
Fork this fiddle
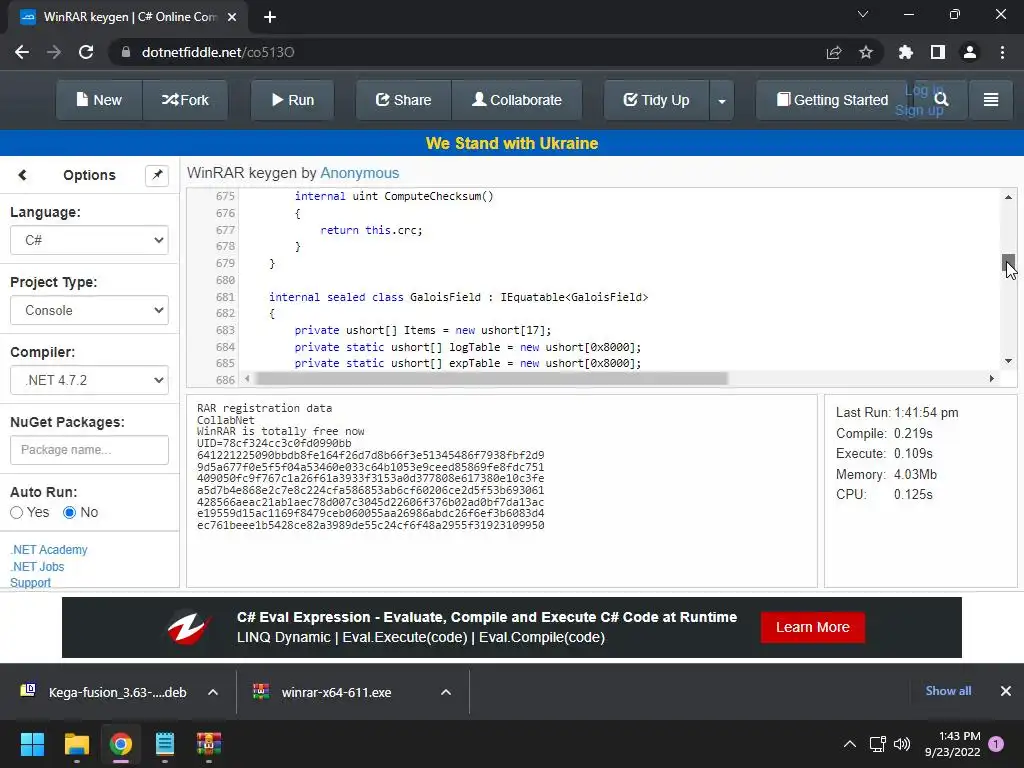point(185,100)
